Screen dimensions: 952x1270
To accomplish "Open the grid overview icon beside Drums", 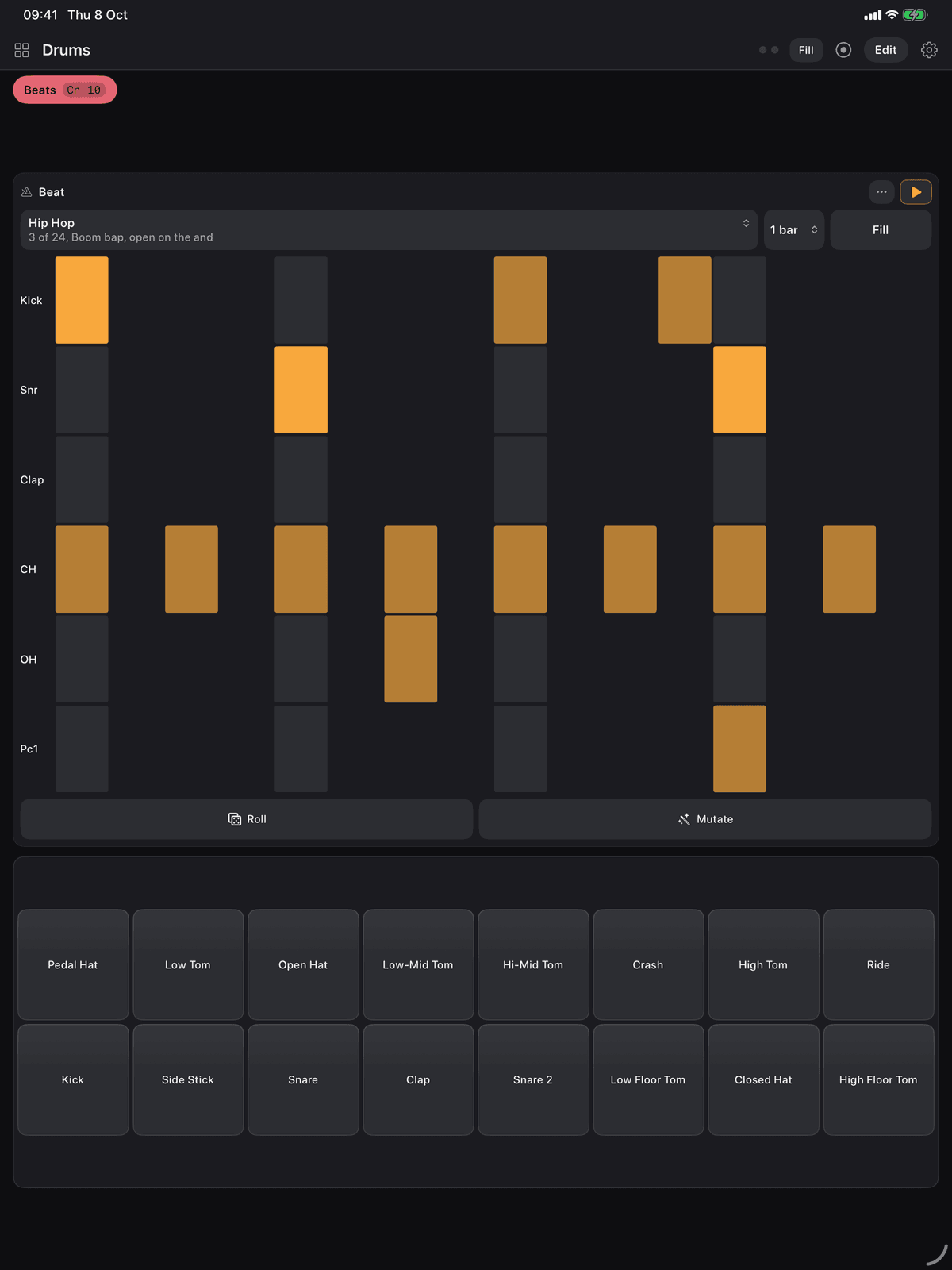I will point(22,50).
